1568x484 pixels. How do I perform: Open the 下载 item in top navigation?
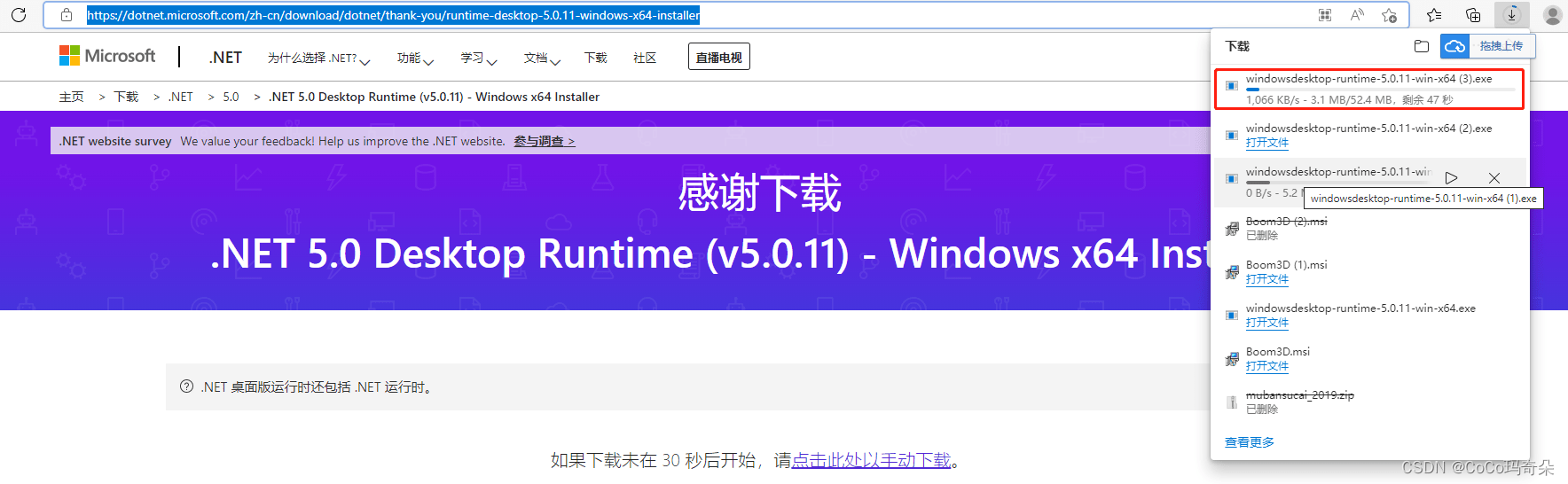coord(595,59)
